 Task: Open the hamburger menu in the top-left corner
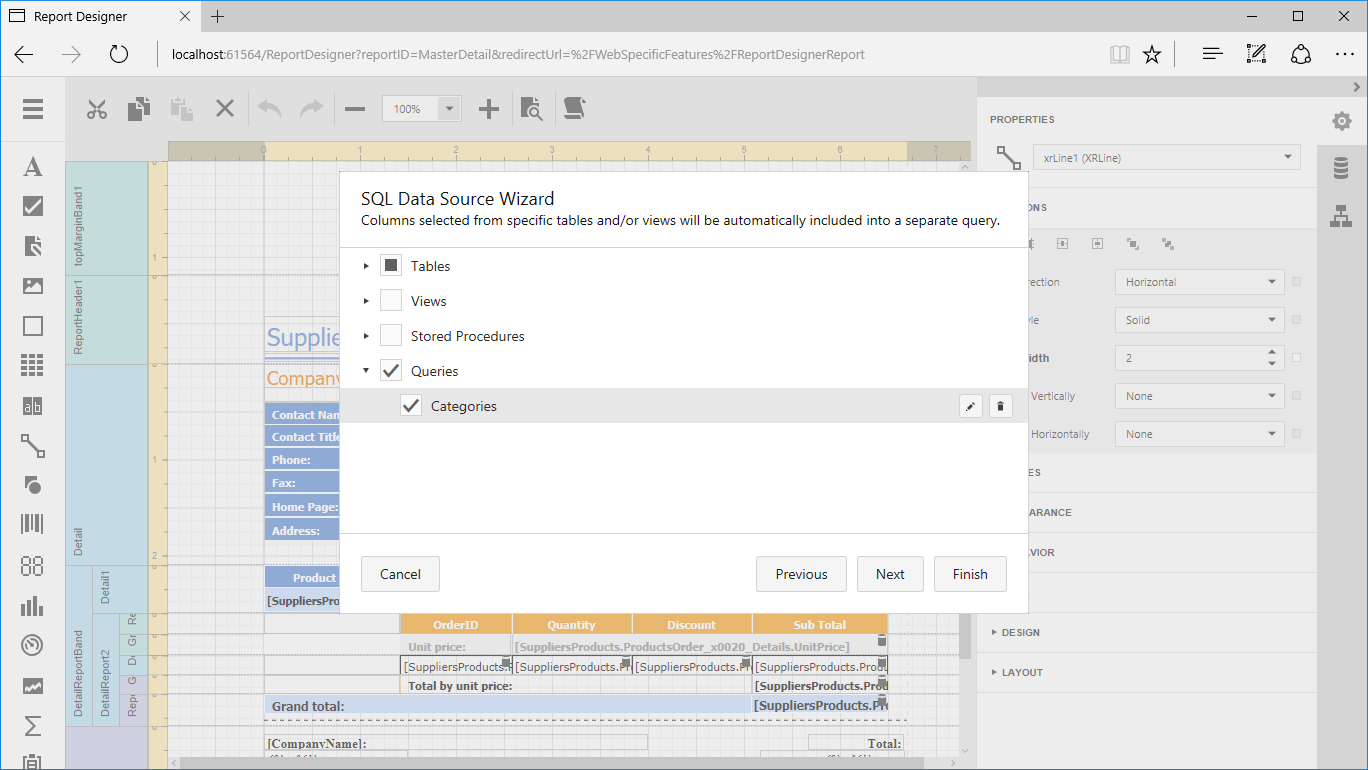pyautogui.click(x=33, y=110)
